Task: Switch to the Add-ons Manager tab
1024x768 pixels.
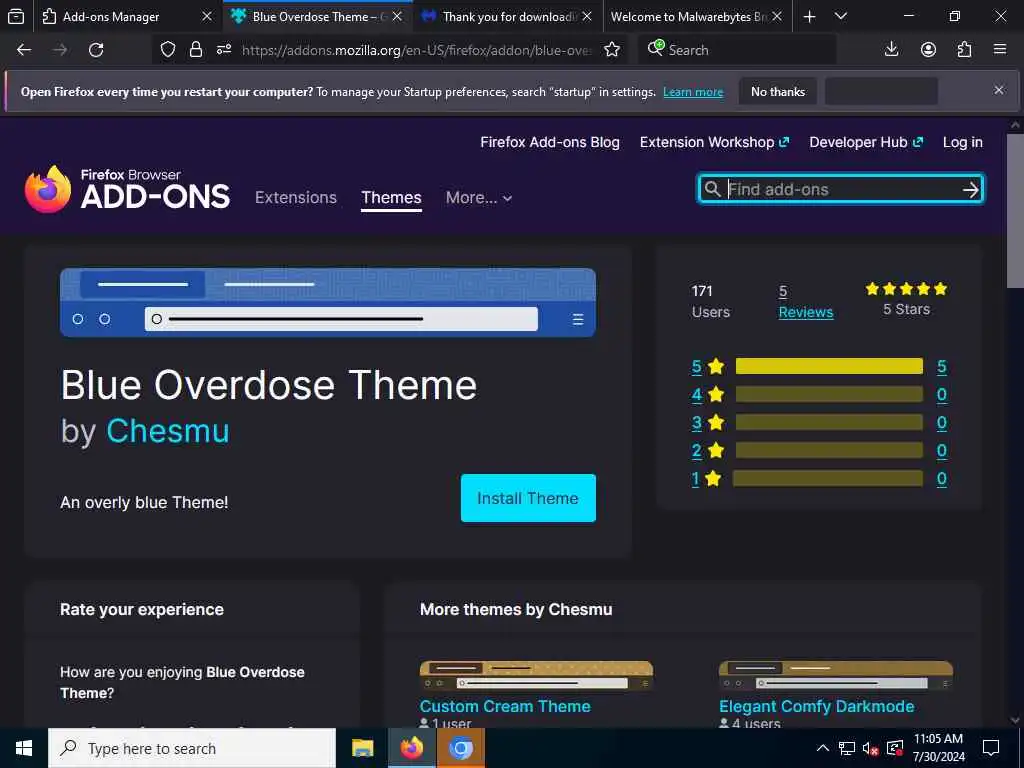Action: (x=110, y=17)
